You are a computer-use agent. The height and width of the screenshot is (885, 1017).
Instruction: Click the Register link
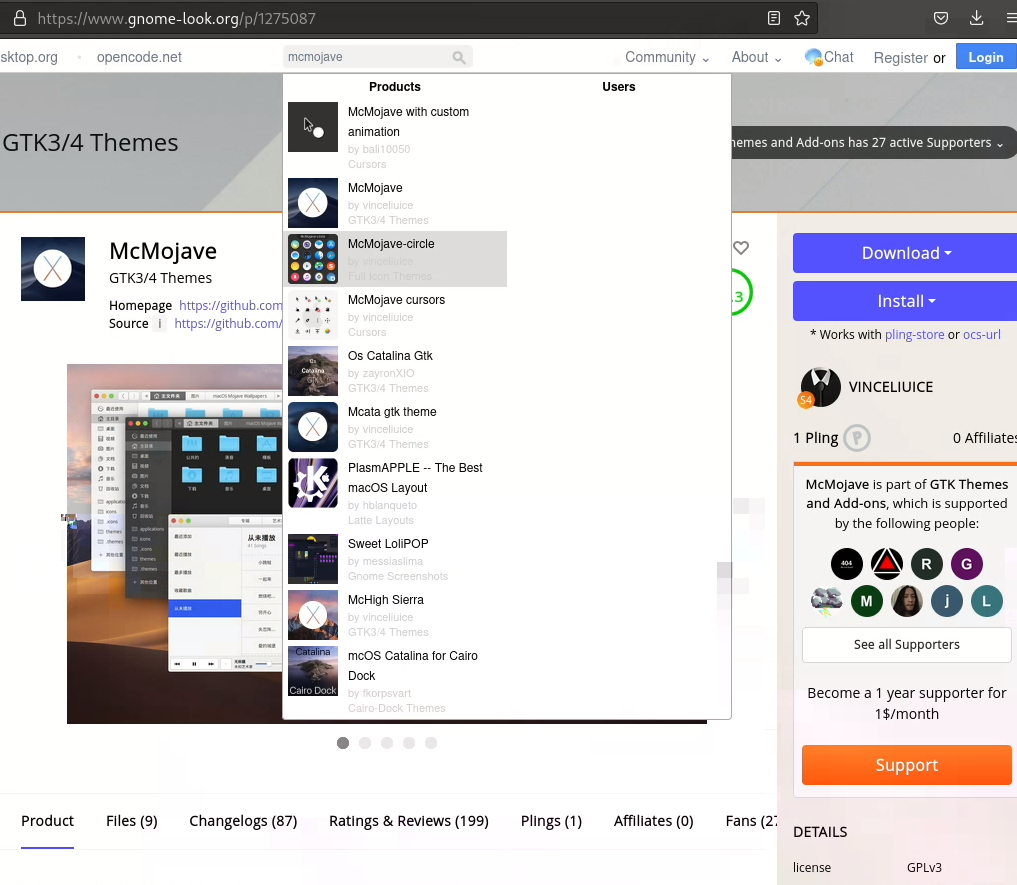[900, 58]
